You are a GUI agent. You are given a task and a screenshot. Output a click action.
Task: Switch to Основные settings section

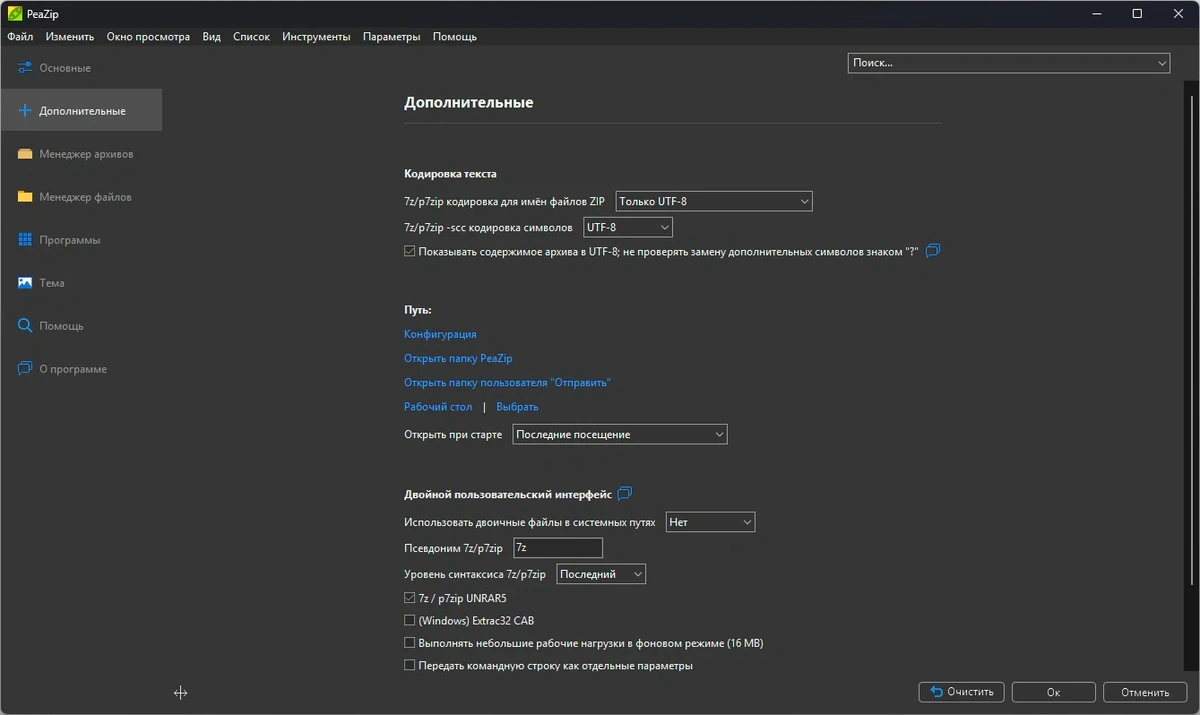(x=81, y=68)
